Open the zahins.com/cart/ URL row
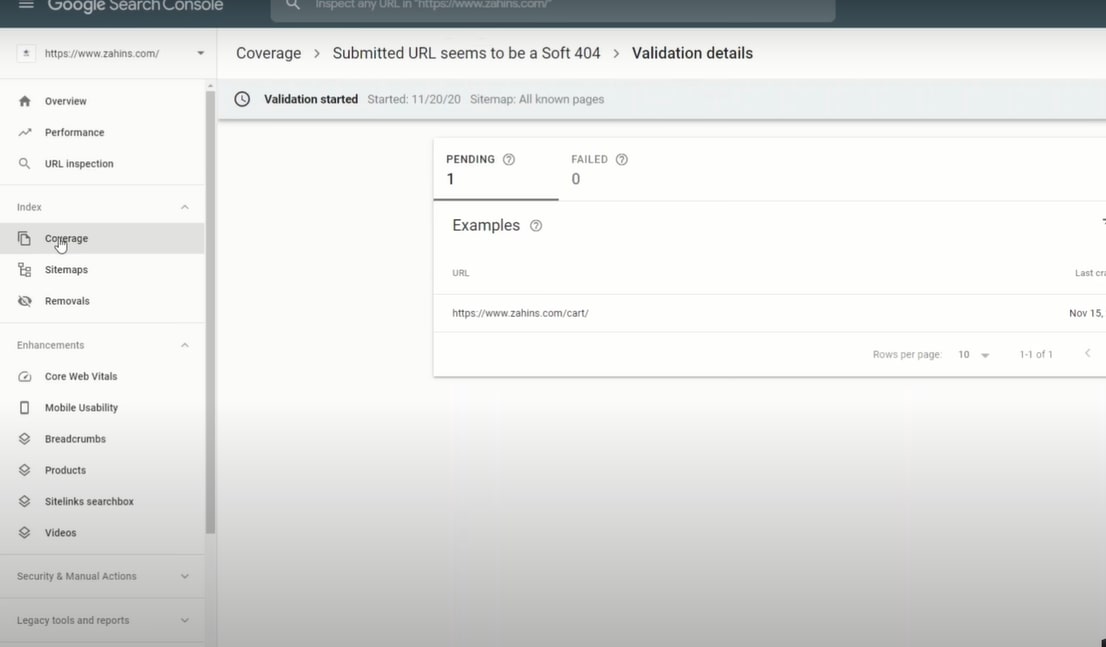Viewport: 1106px width, 647px height. (520, 313)
